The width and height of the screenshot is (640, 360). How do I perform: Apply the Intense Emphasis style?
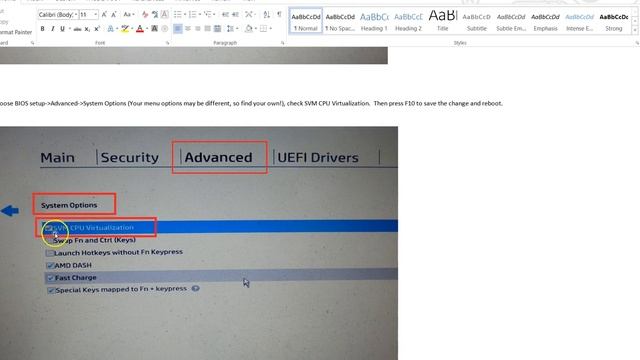(x=580, y=21)
